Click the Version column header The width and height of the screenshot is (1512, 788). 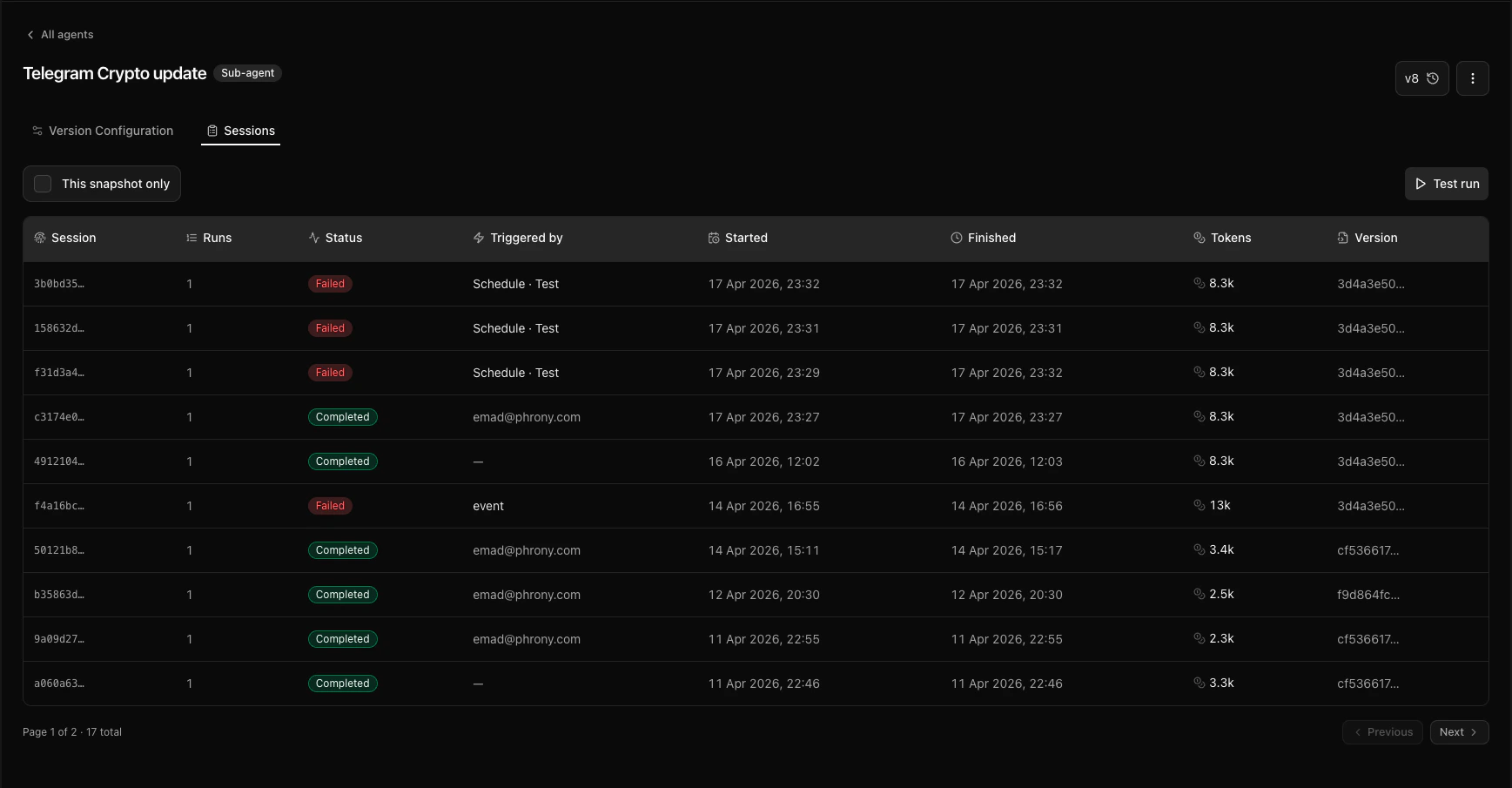pos(1368,238)
